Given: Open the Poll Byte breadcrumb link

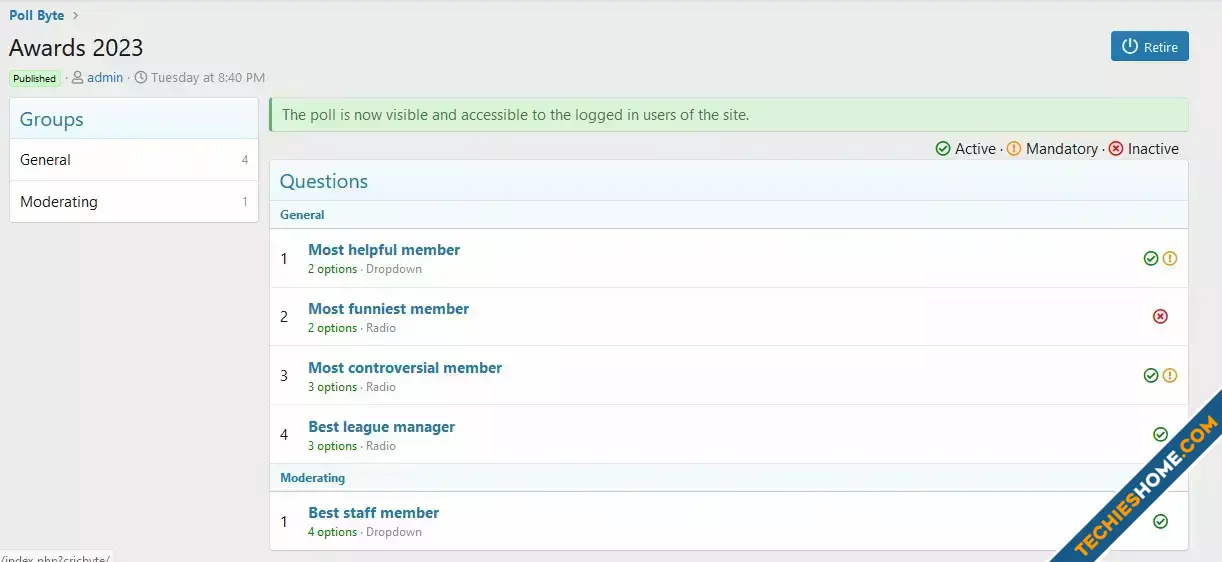Looking at the screenshot, I should pos(37,15).
